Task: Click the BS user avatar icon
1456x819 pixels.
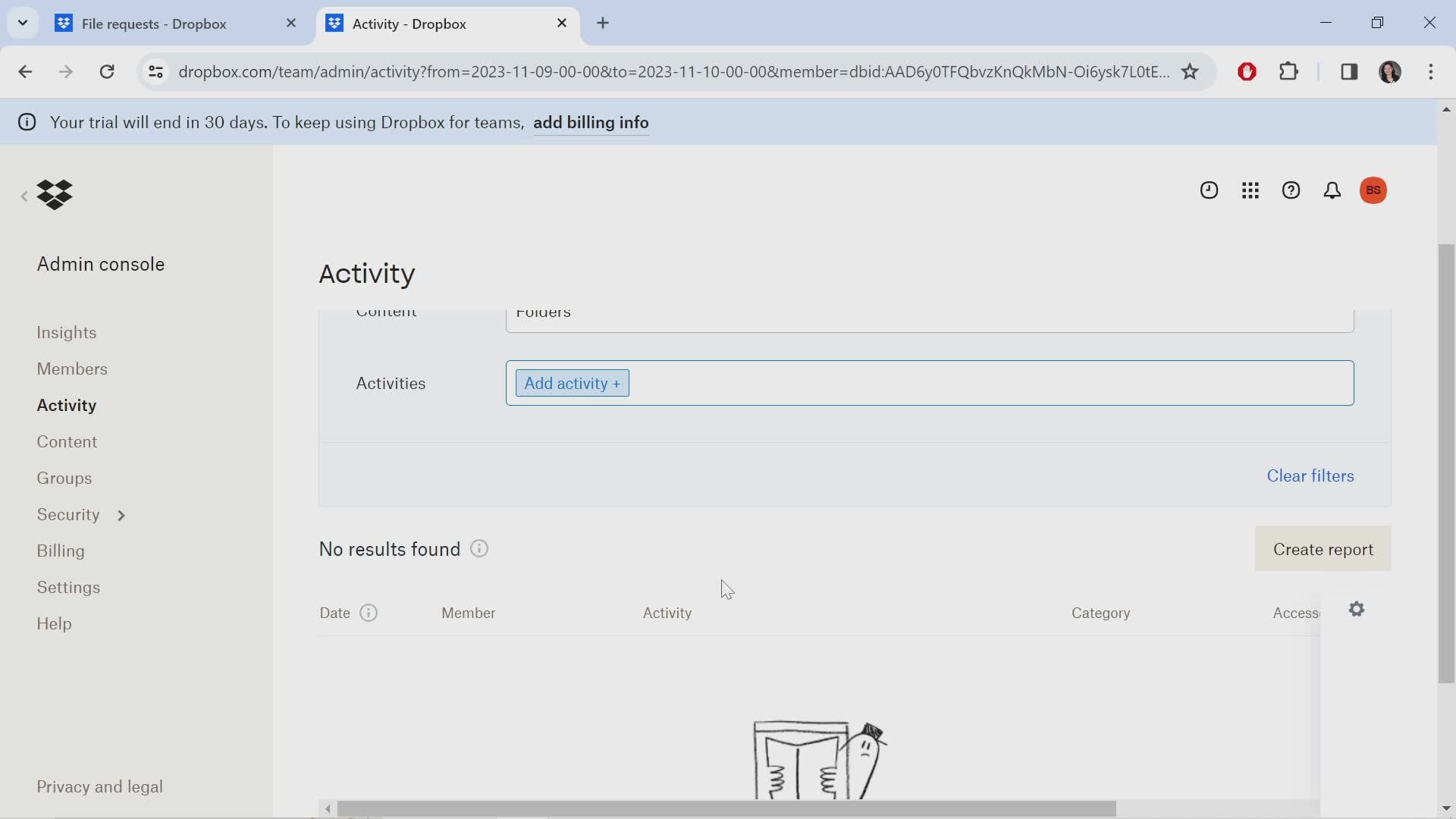Action: [1374, 190]
